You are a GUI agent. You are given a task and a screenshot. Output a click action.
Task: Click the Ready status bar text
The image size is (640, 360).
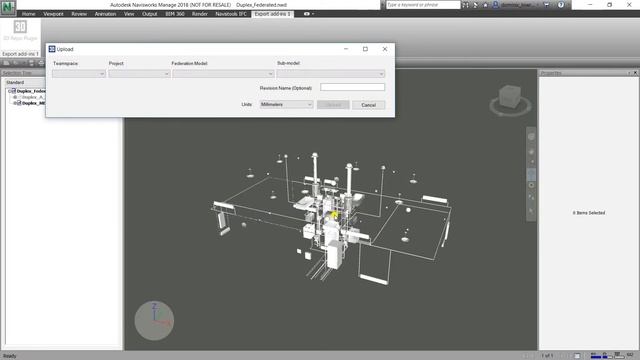tap(10, 356)
